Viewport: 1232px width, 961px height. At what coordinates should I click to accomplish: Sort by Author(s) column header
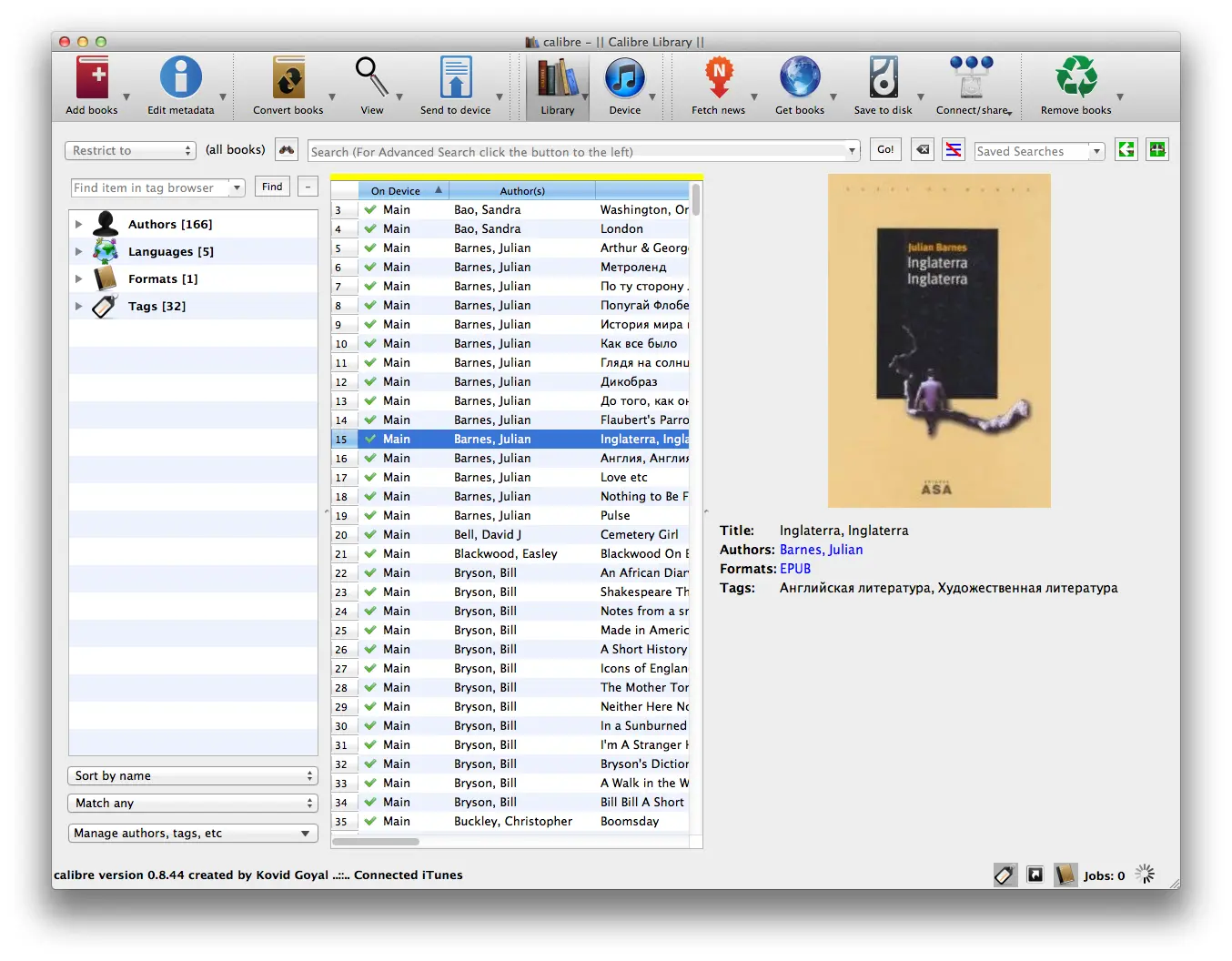coord(522,191)
